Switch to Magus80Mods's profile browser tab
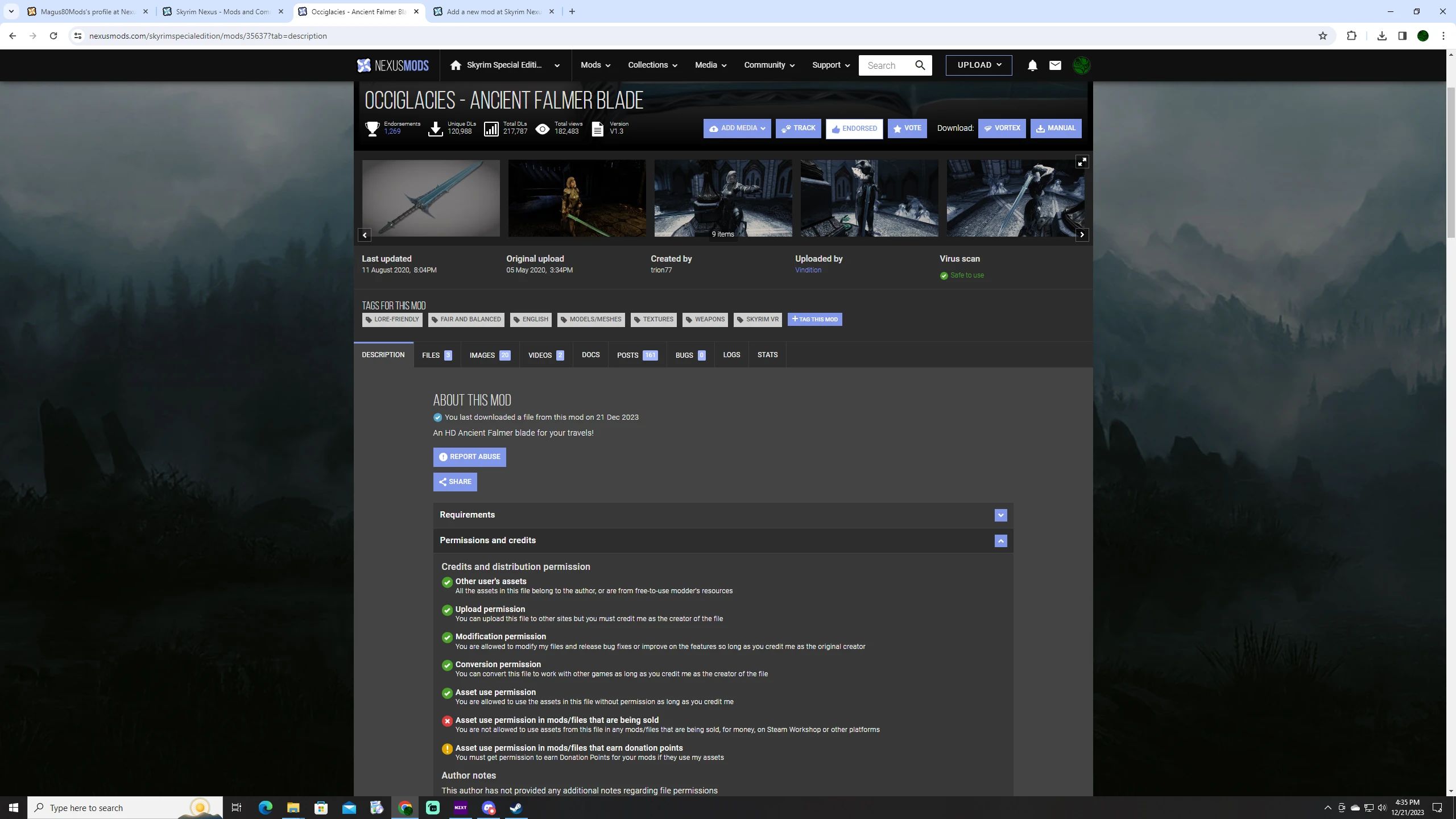 (x=87, y=11)
